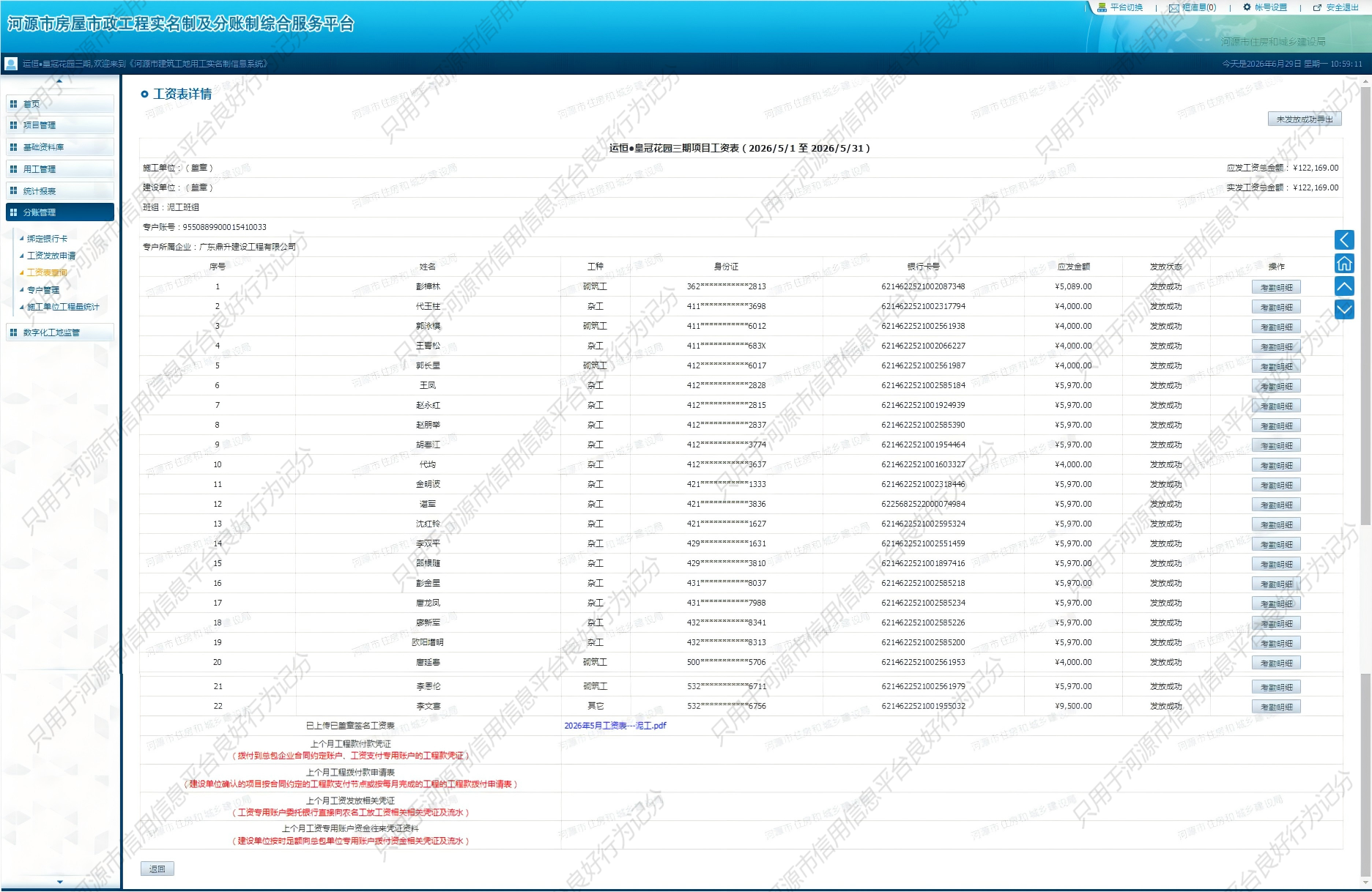Select 专户管理 in the sidebar tree

[x=43, y=290]
